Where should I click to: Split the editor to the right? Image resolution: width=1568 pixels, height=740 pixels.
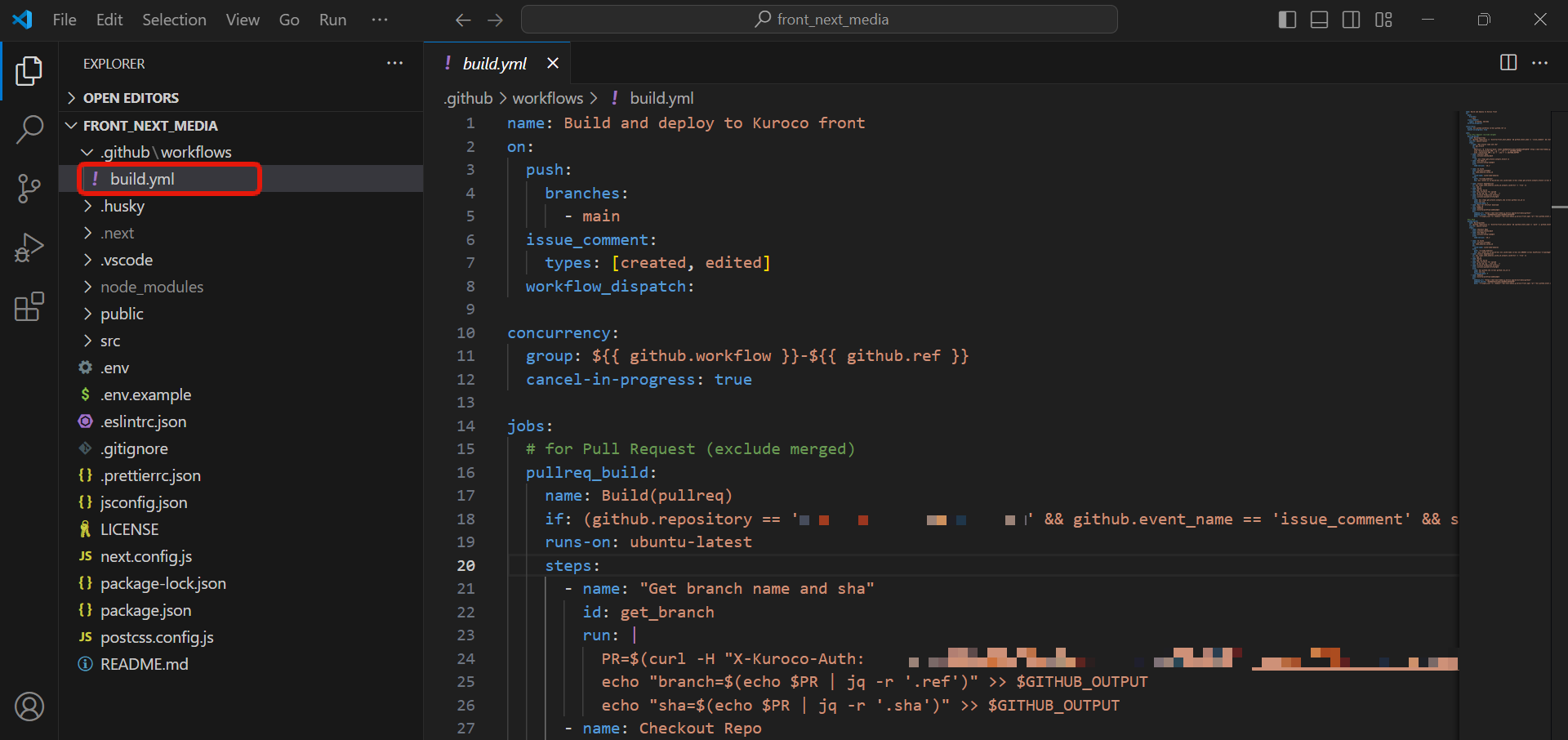coord(1508,63)
